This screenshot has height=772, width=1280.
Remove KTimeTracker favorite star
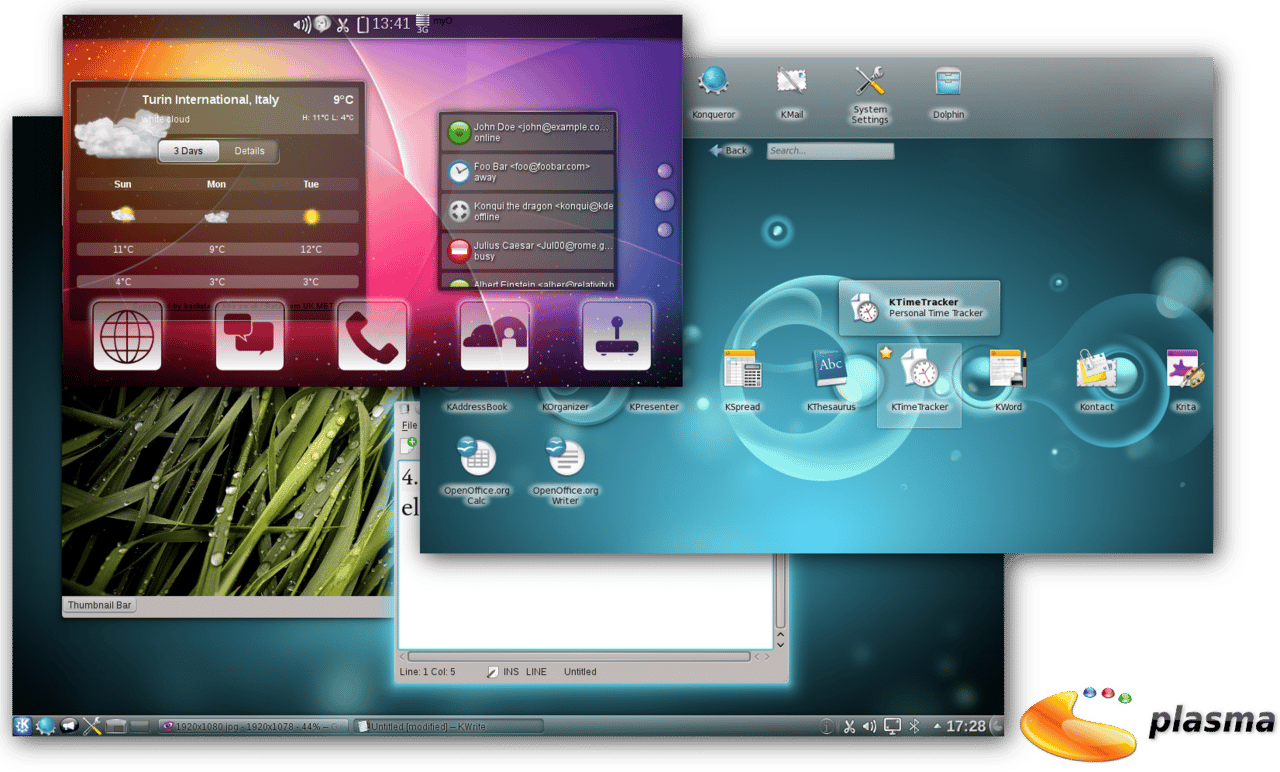click(x=886, y=352)
